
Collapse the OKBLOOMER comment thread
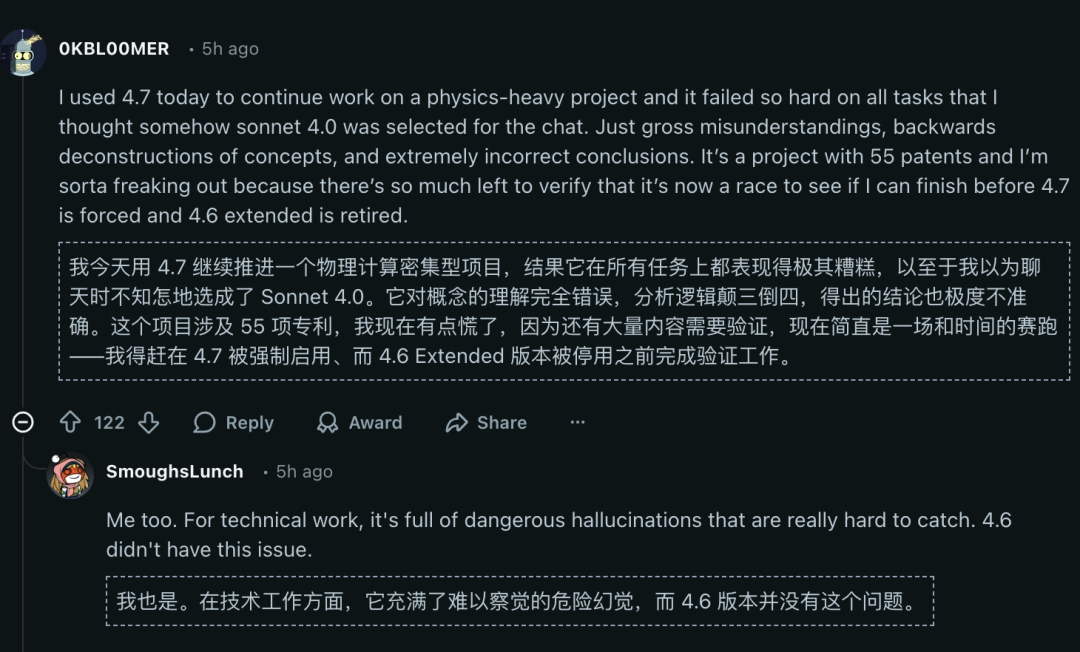click(x=22, y=422)
